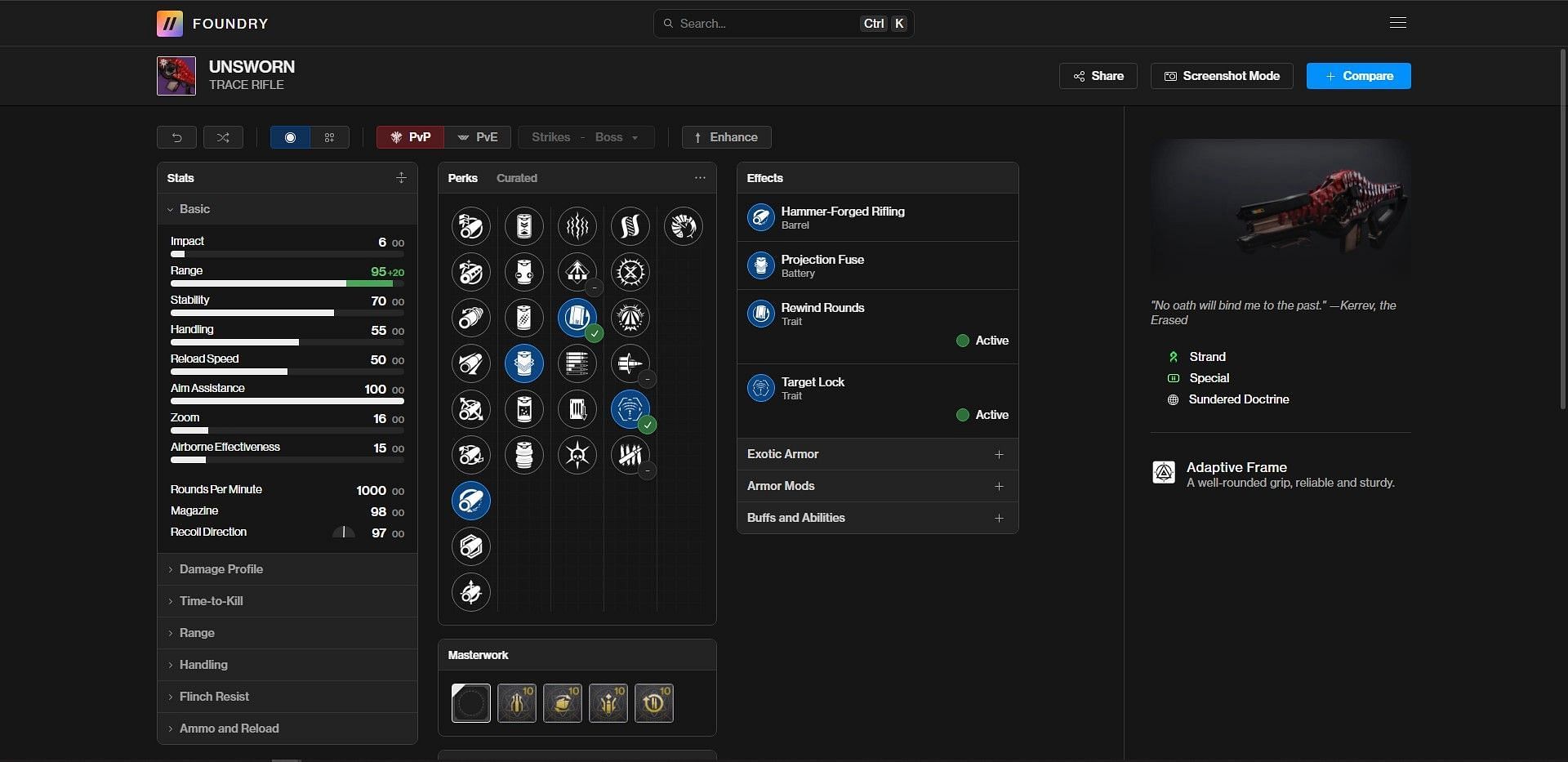
Task: Open the Strikes - Boss dropdown
Action: tap(586, 137)
